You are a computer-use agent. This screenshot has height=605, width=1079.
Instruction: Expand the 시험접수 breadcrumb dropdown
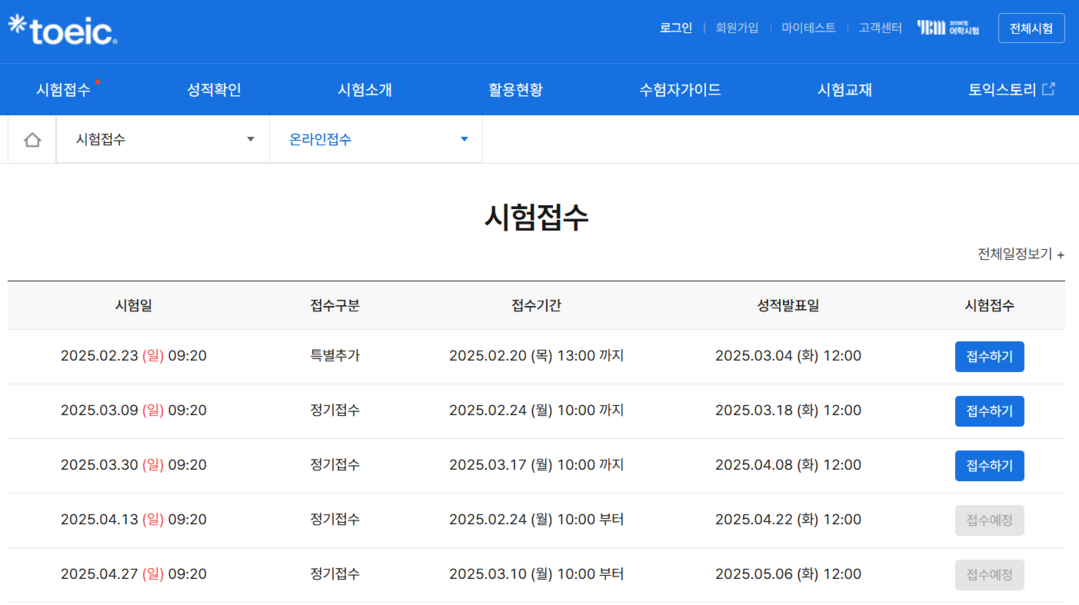pos(163,140)
